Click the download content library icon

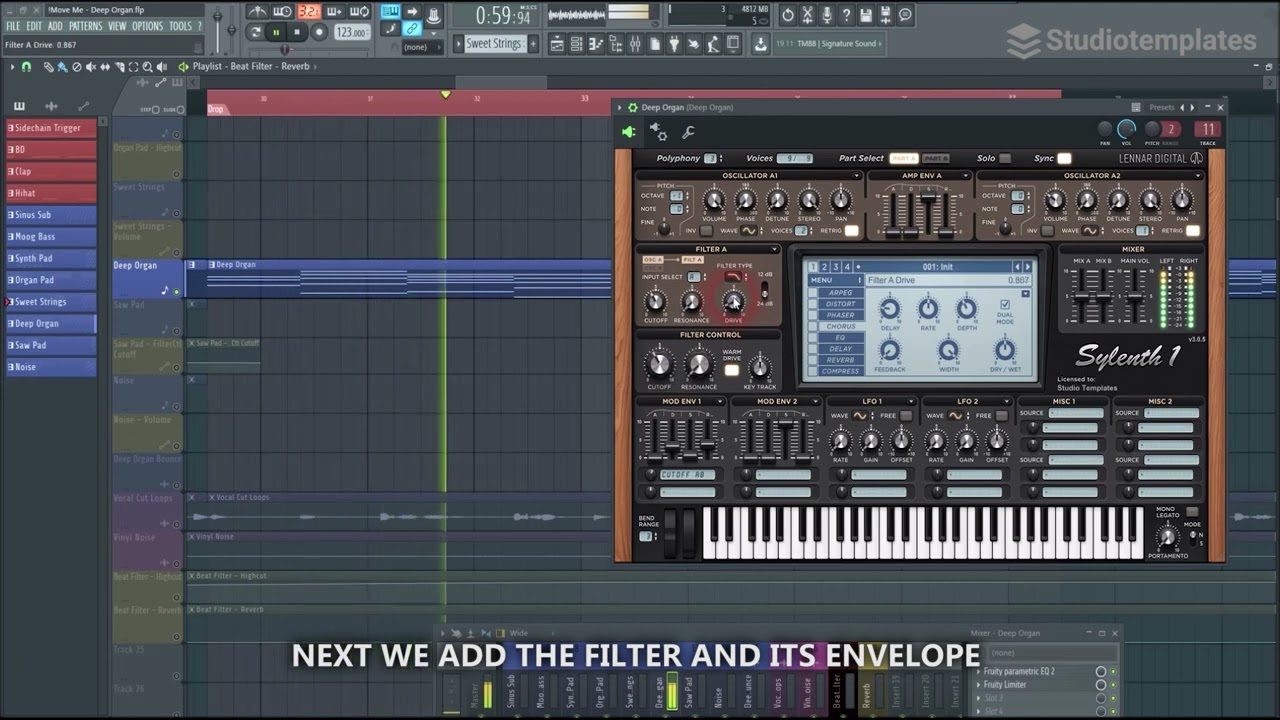(x=761, y=44)
